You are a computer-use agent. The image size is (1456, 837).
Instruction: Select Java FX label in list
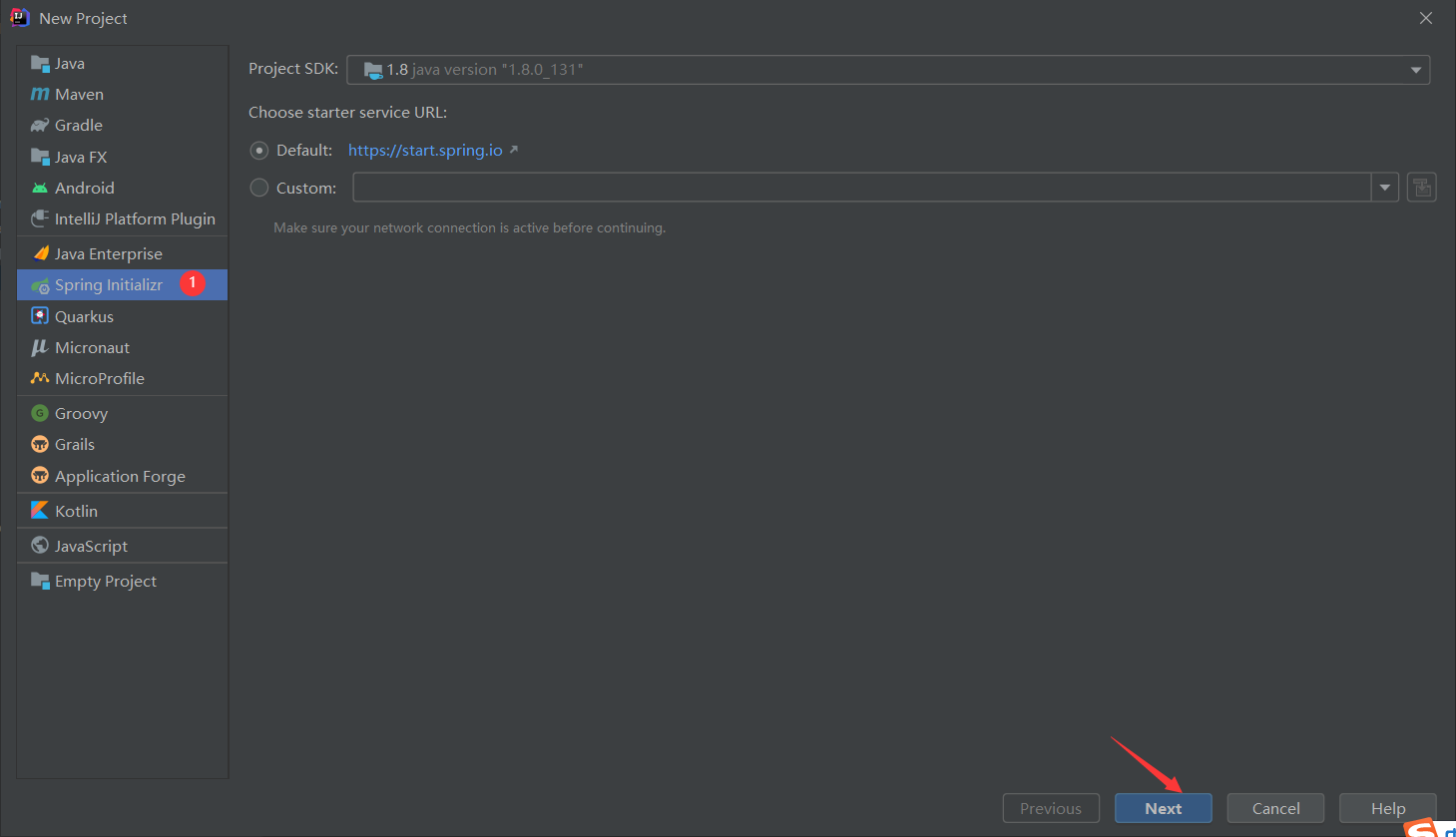pos(81,158)
